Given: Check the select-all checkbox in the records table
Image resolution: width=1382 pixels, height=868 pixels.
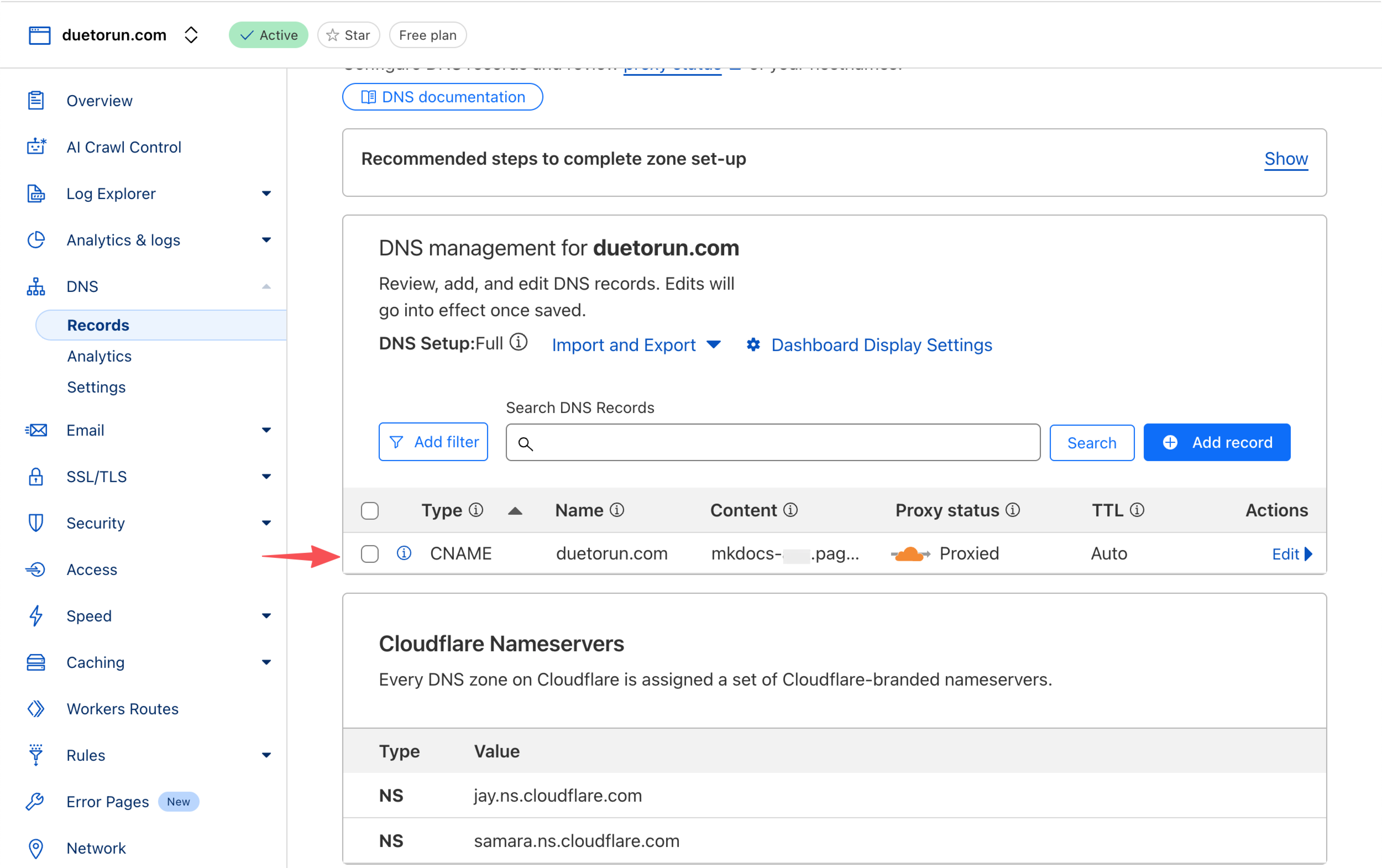Looking at the screenshot, I should pyautogui.click(x=370, y=510).
